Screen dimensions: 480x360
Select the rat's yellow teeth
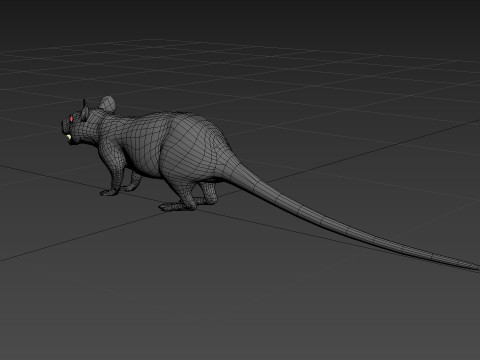tap(69, 136)
